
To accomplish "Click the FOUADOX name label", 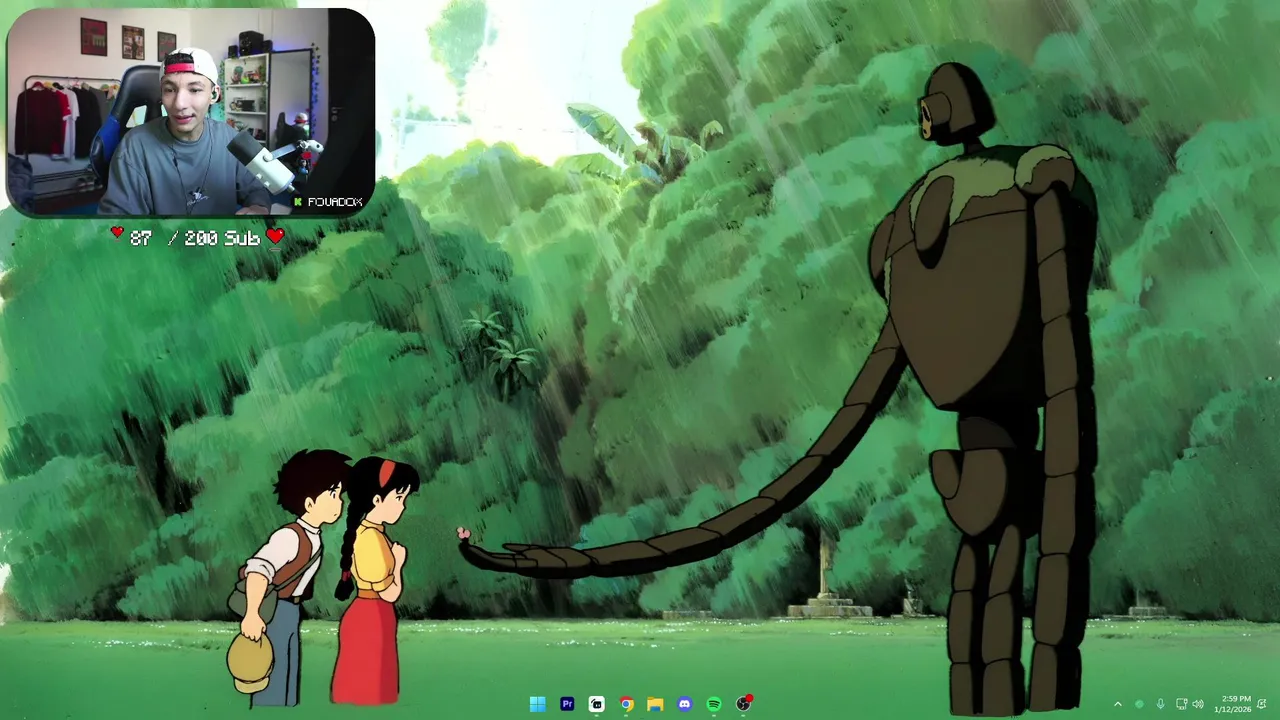I will pos(334,202).
